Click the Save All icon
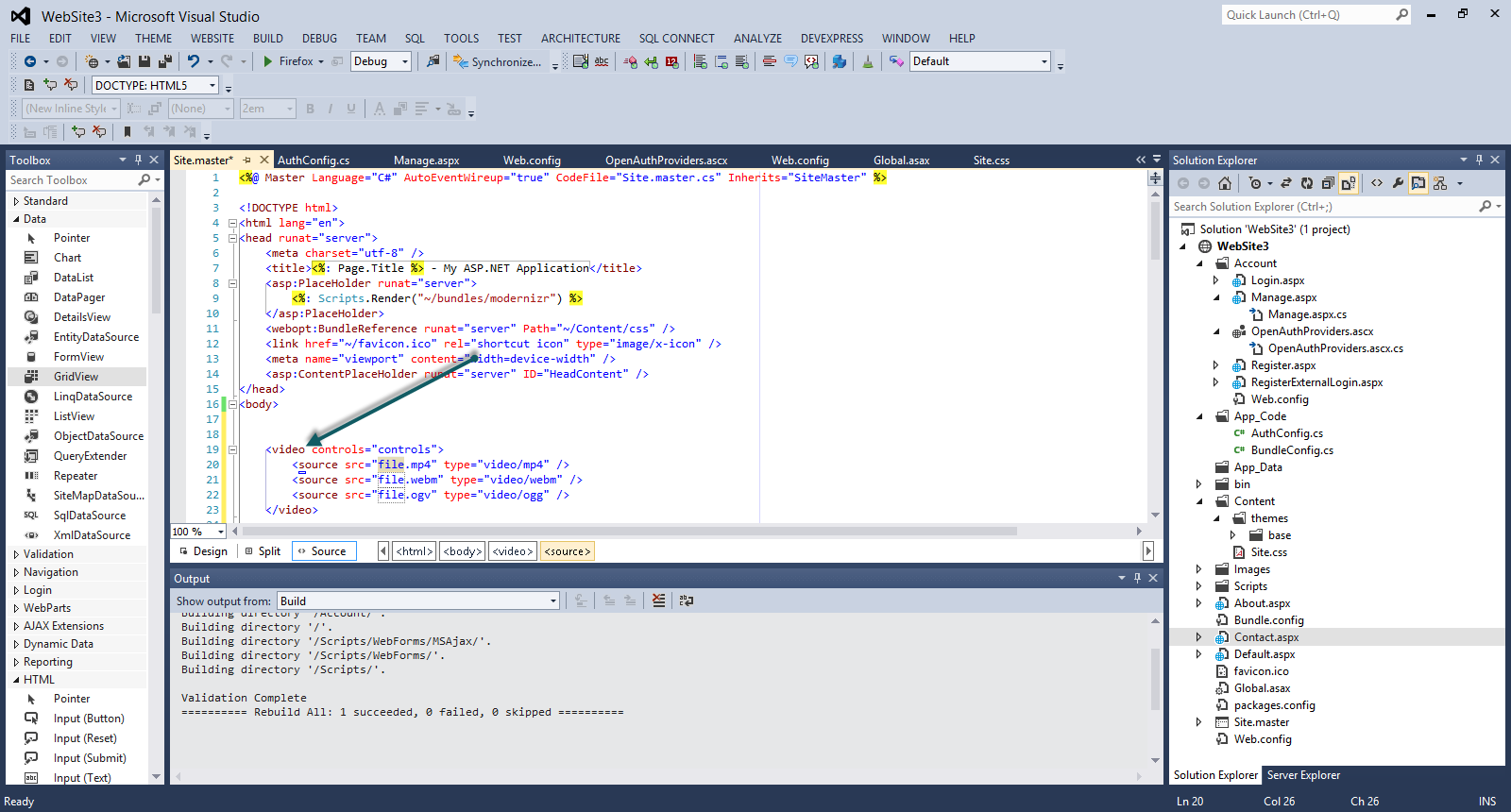 coord(165,61)
